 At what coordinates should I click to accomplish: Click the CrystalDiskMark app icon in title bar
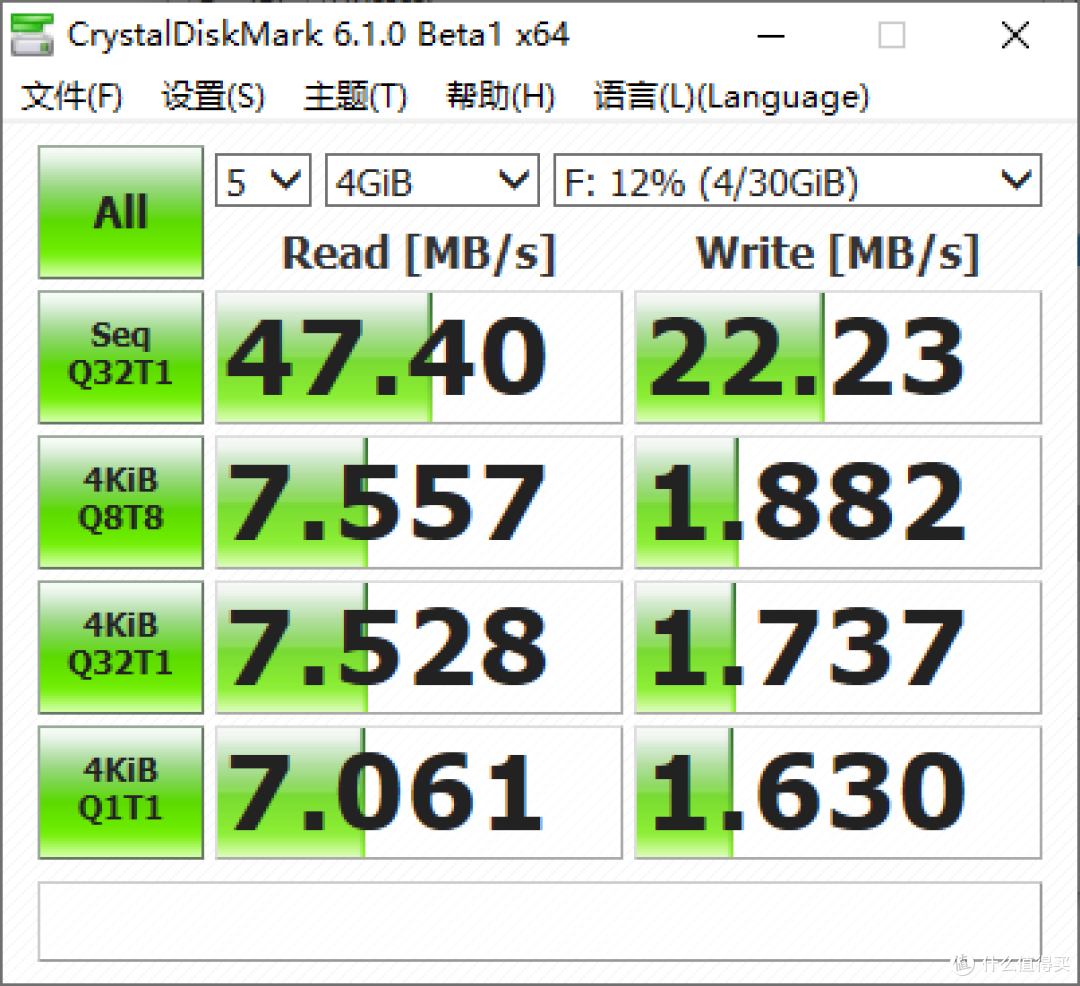point(32,34)
